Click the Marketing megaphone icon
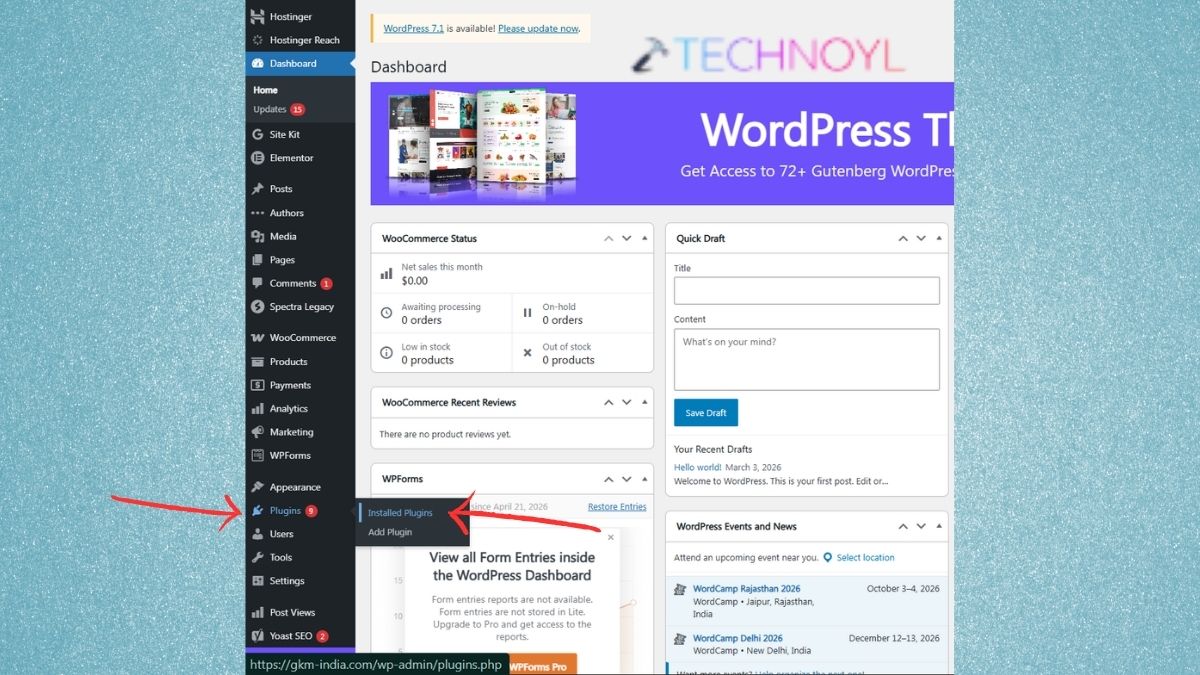 click(258, 432)
